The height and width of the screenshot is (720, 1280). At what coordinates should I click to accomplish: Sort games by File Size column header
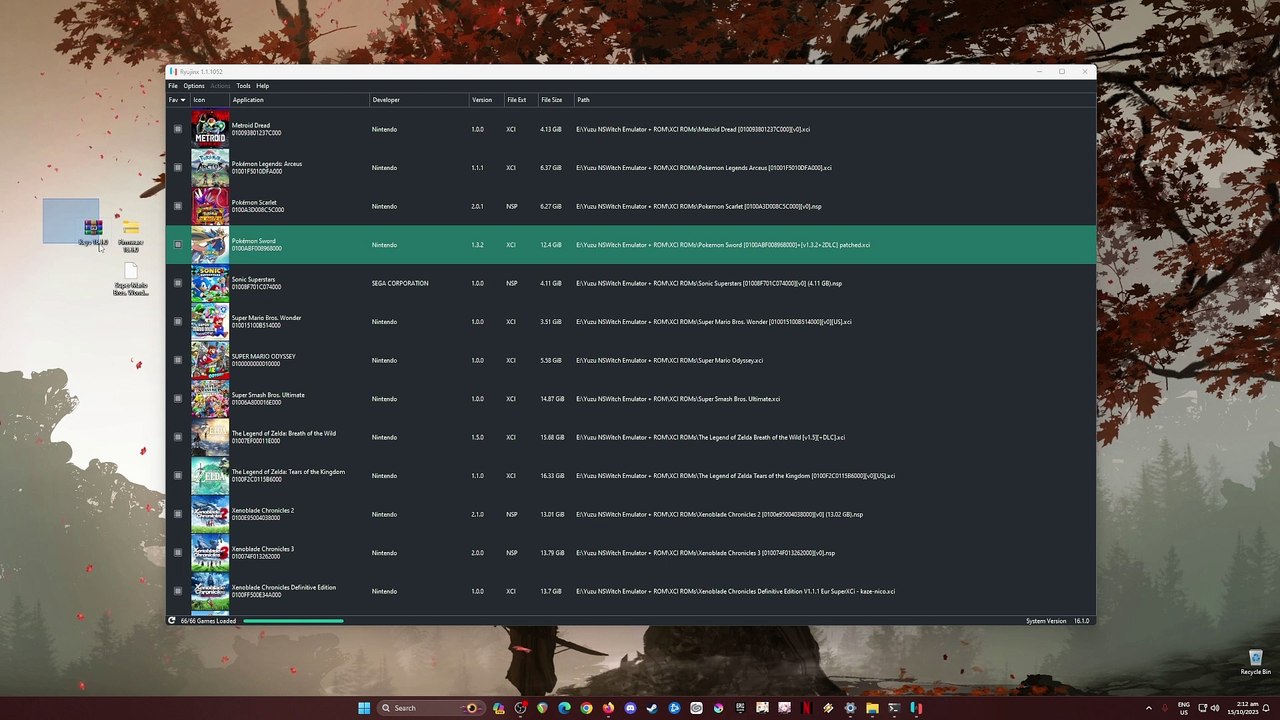pos(551,100)
